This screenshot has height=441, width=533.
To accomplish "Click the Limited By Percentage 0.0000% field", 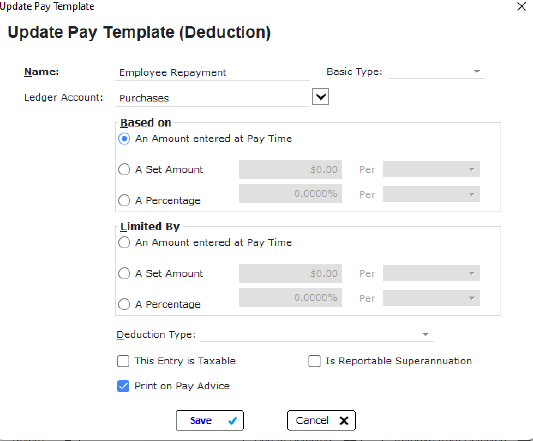I will (290, 298).
